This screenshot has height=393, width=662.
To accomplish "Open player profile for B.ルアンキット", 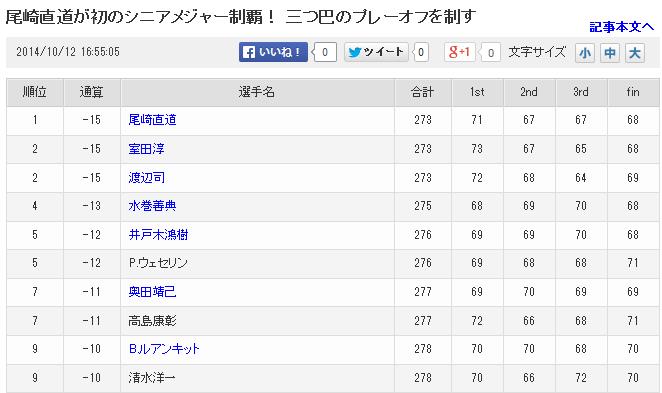I will [164, 349].
